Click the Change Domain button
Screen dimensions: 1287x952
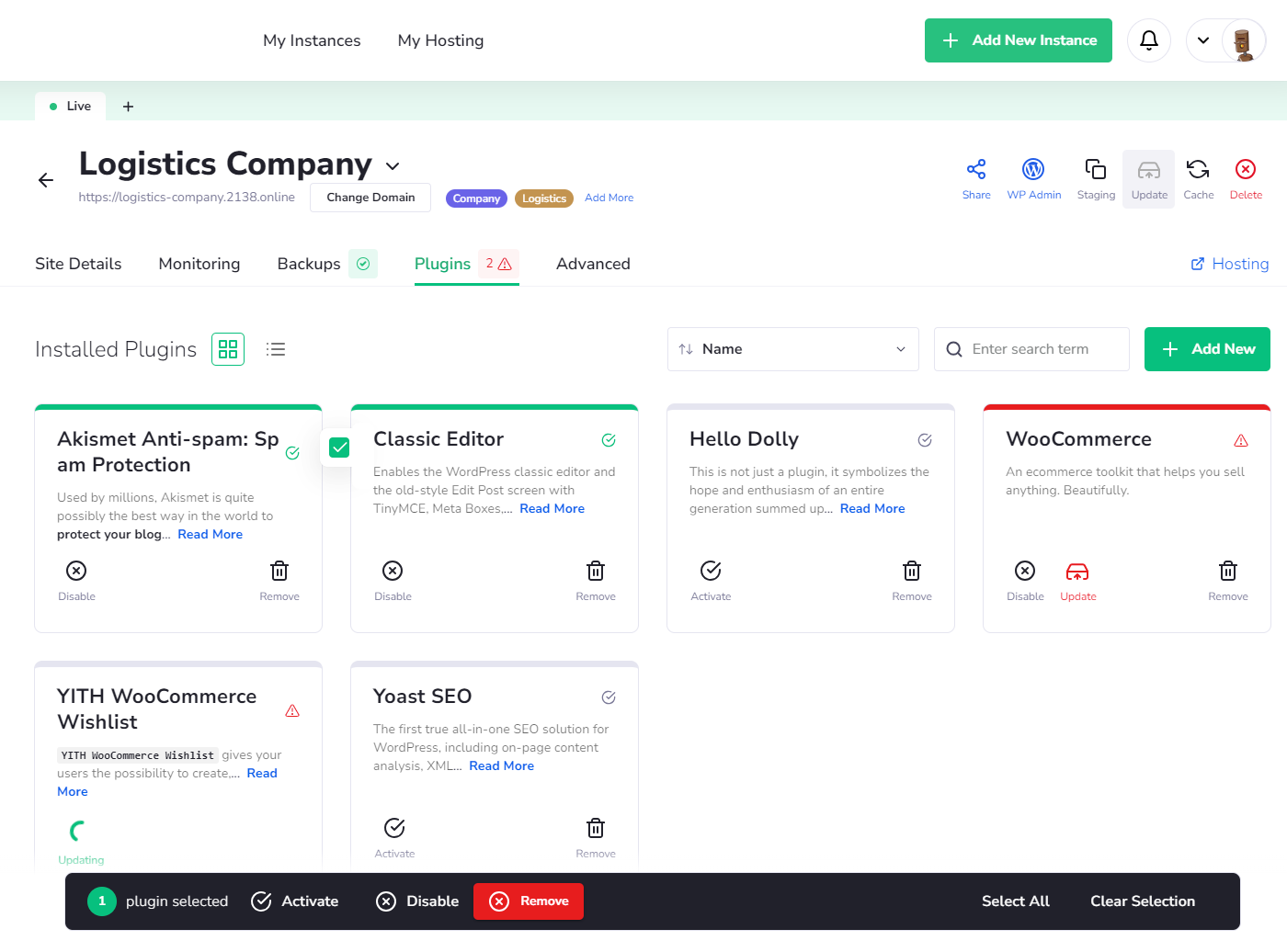click(x=370, y=198)
